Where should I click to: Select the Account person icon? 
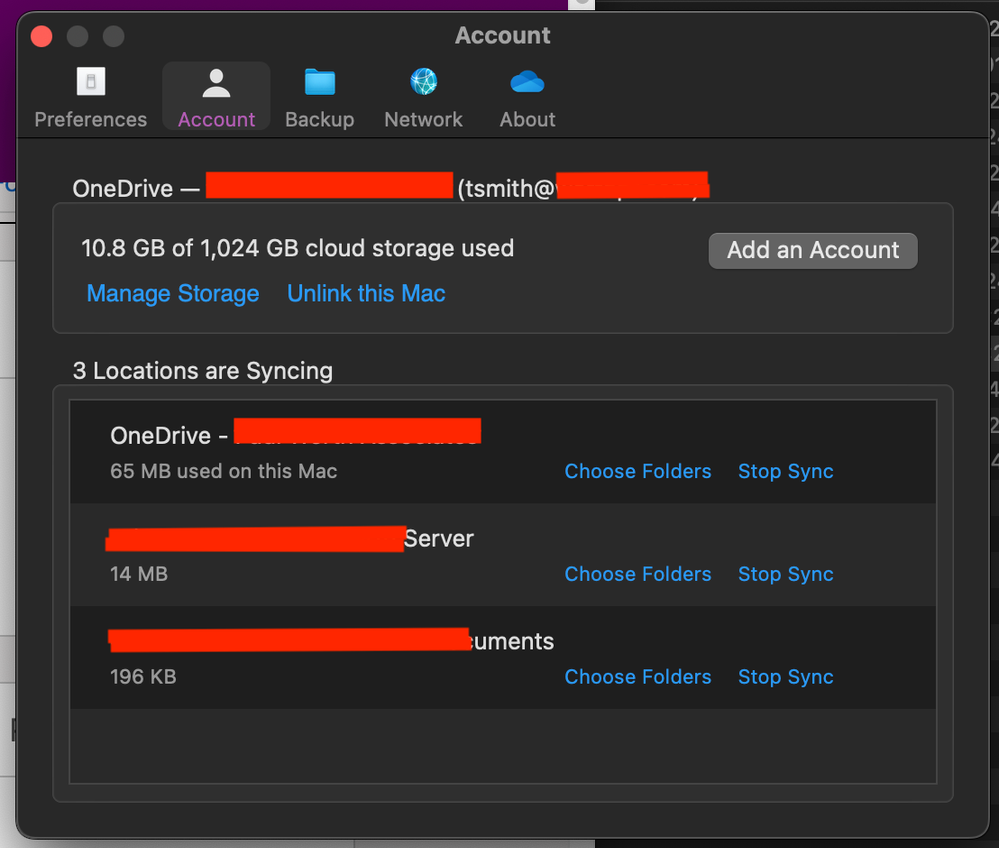tap(216, 83)
